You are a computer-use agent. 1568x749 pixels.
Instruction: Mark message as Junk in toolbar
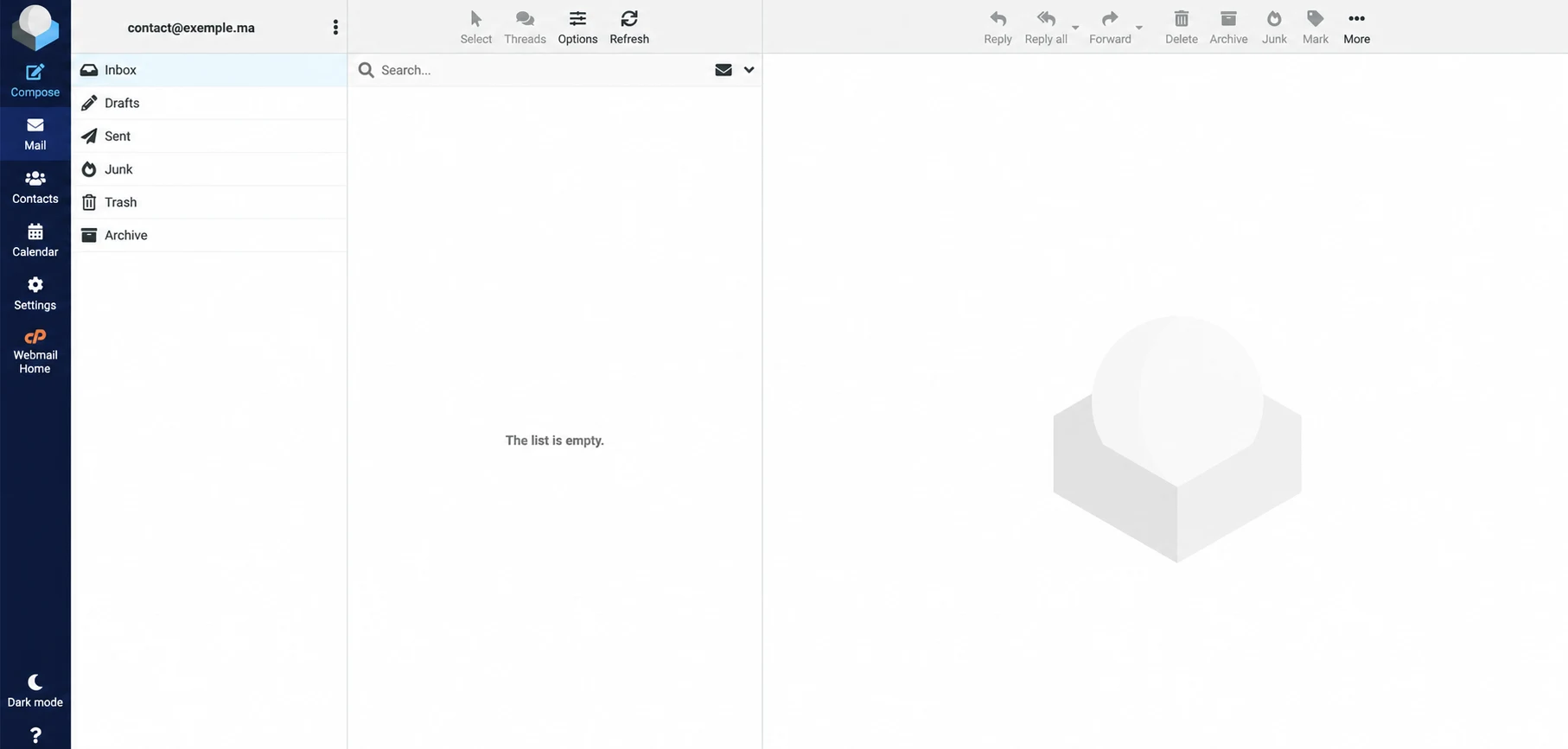1274,28
